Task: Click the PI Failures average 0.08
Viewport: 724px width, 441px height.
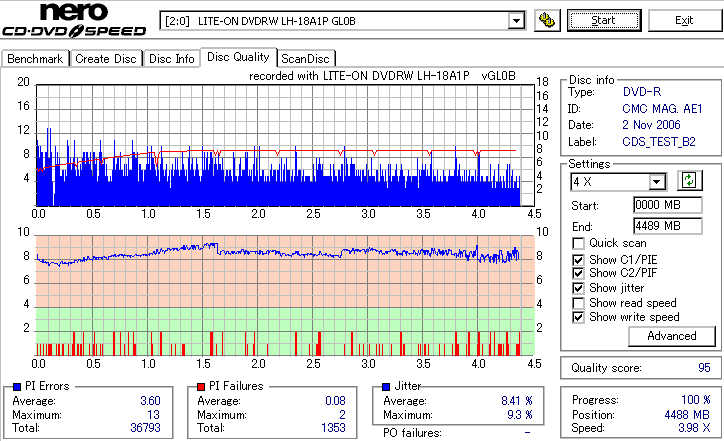Action: [x=335, y=401]
